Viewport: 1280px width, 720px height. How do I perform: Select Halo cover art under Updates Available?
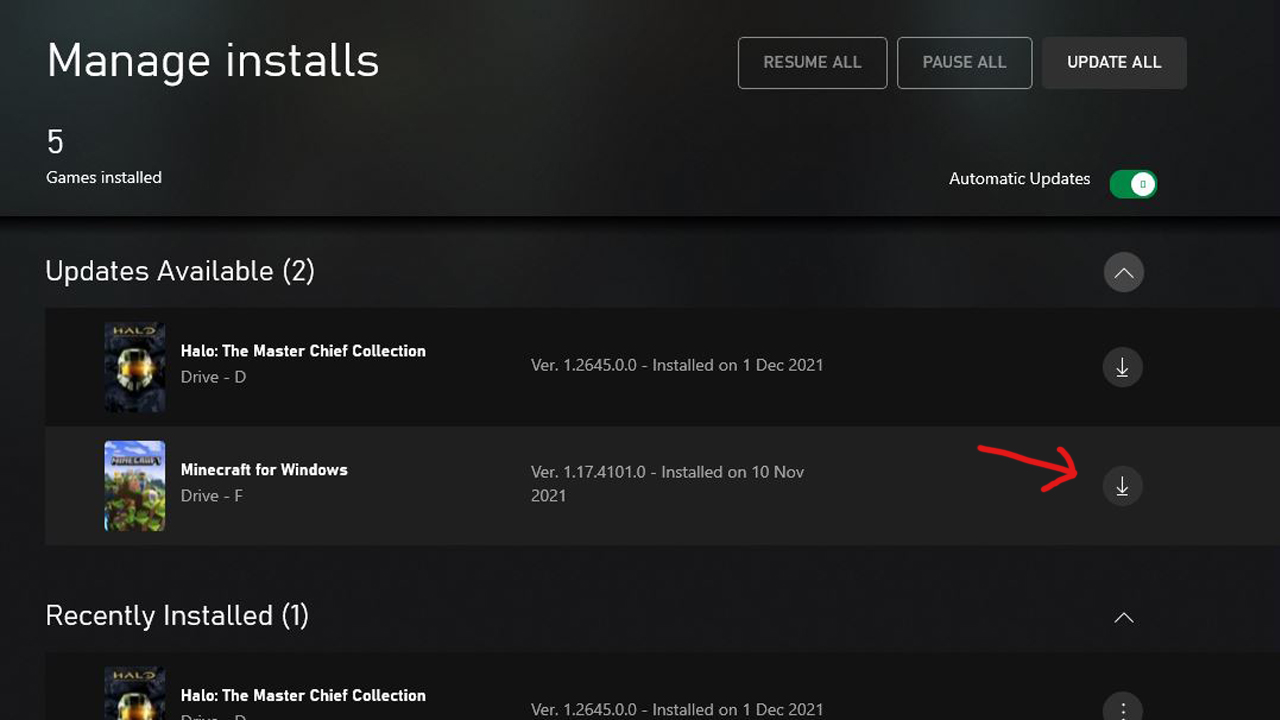point(135,367)
